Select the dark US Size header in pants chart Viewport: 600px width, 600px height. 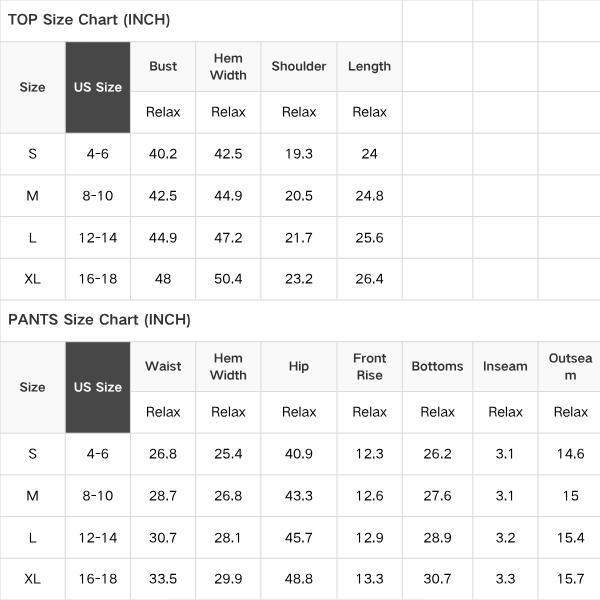coord(98,387)
